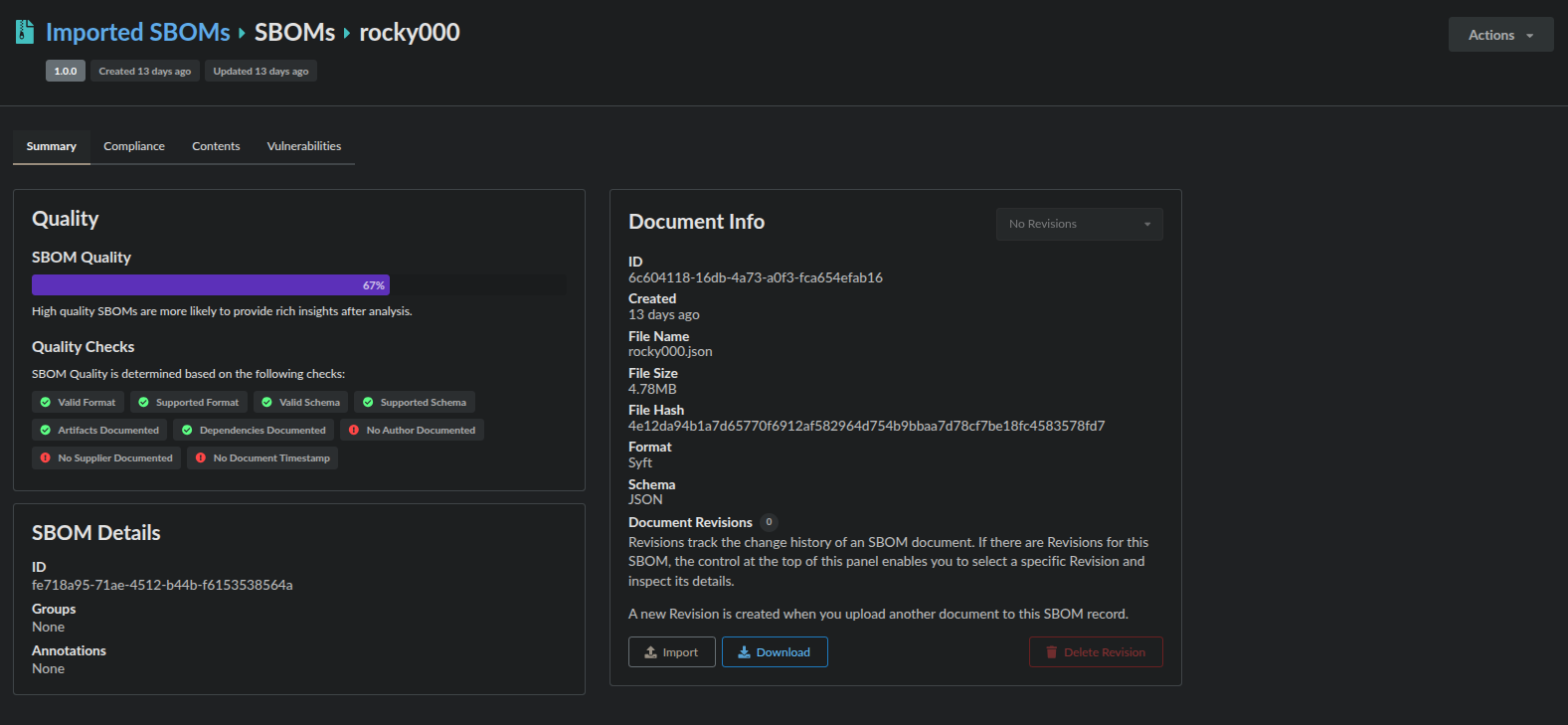This screenshot has height=725, width=1568.
Task: Follow the Imported SBOMs breadcrumb link
Action: click(138, 33)
